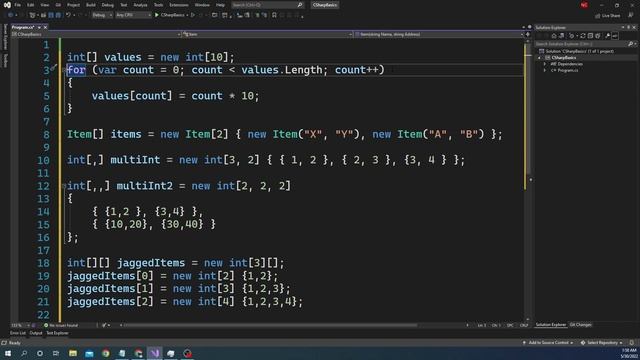
Task: Click the Save icon in toolbar
Action: (x=51, y=15)
